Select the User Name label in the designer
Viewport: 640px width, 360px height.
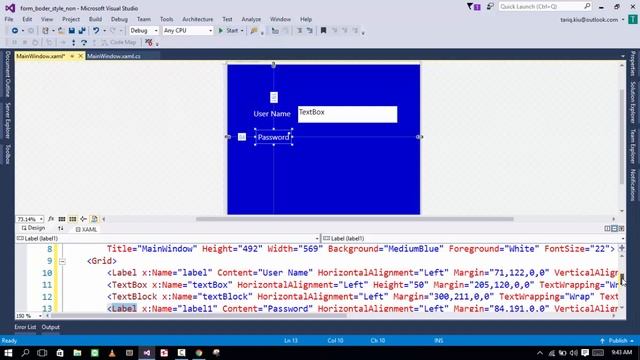pyautogui.click(x=272, y=114)
